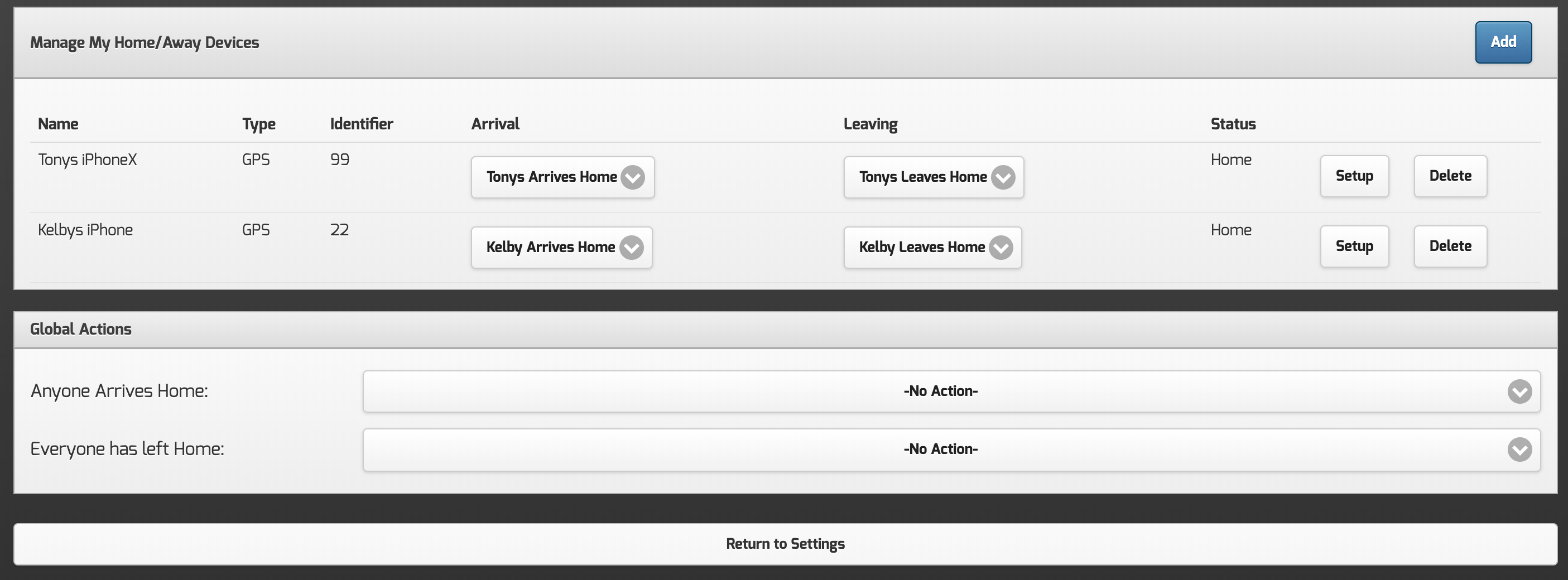This screenshot has height=580, width=1568.
Task: Open the Everyone has left Home action dropdown
Action: pos(940,449)
